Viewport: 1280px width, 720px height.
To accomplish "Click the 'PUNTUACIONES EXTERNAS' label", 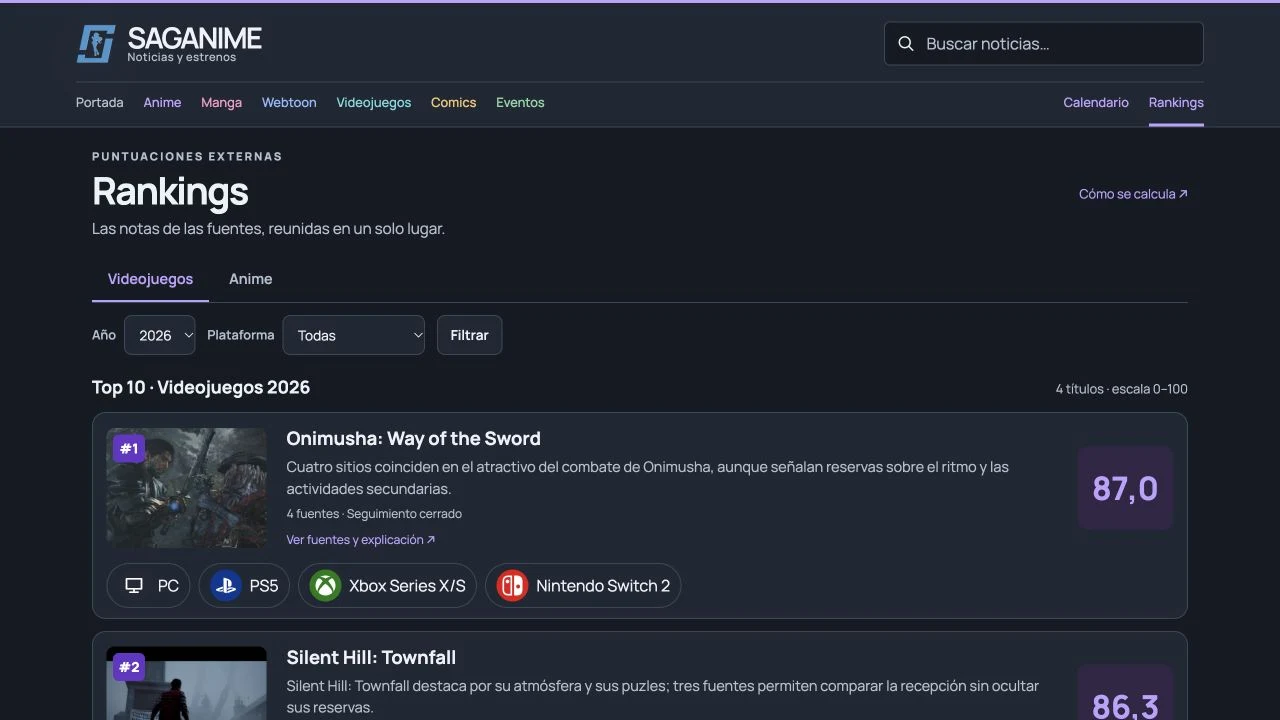I will click(x=187, y=157).
